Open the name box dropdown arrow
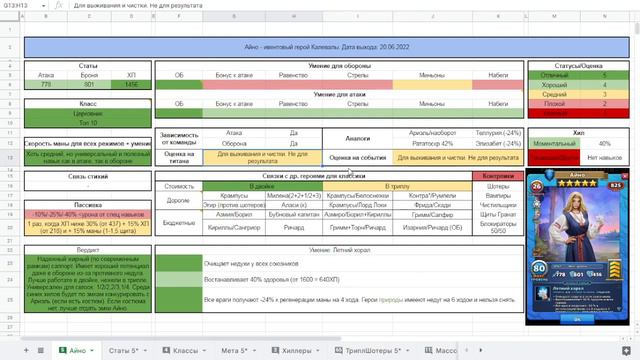 (x=43, y=6)
